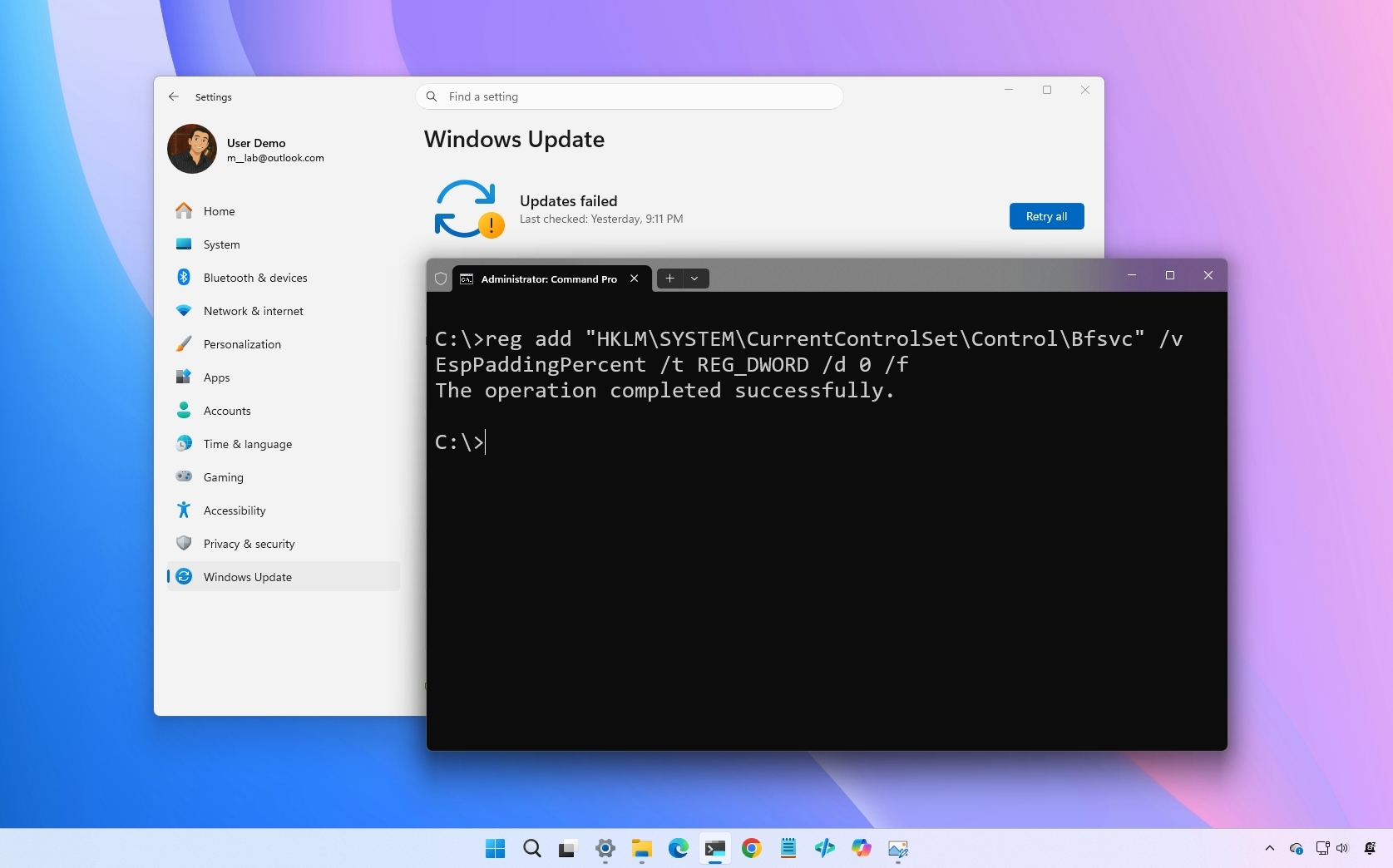
Task: Open volume speaker tray icon
Action: (1342, 848)
